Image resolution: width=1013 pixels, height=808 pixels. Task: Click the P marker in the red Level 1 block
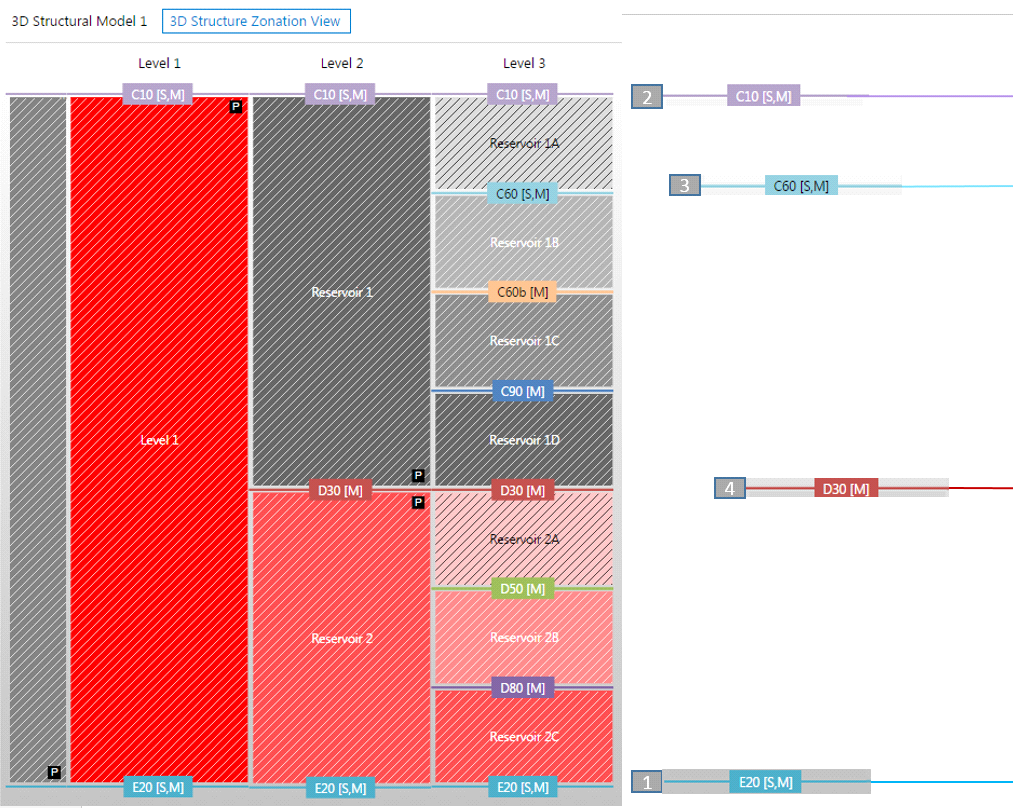(x=236, y=106)
